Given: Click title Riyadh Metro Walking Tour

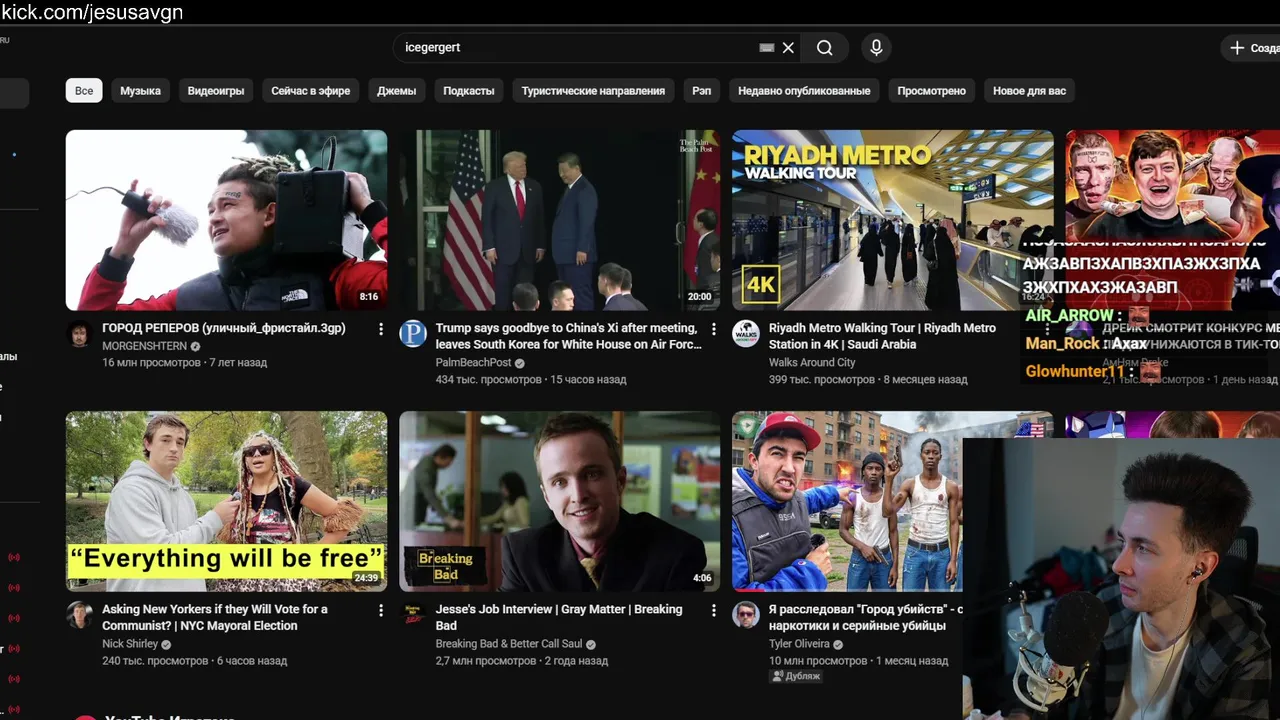Looking at the screenshot, I should [882, 336].
